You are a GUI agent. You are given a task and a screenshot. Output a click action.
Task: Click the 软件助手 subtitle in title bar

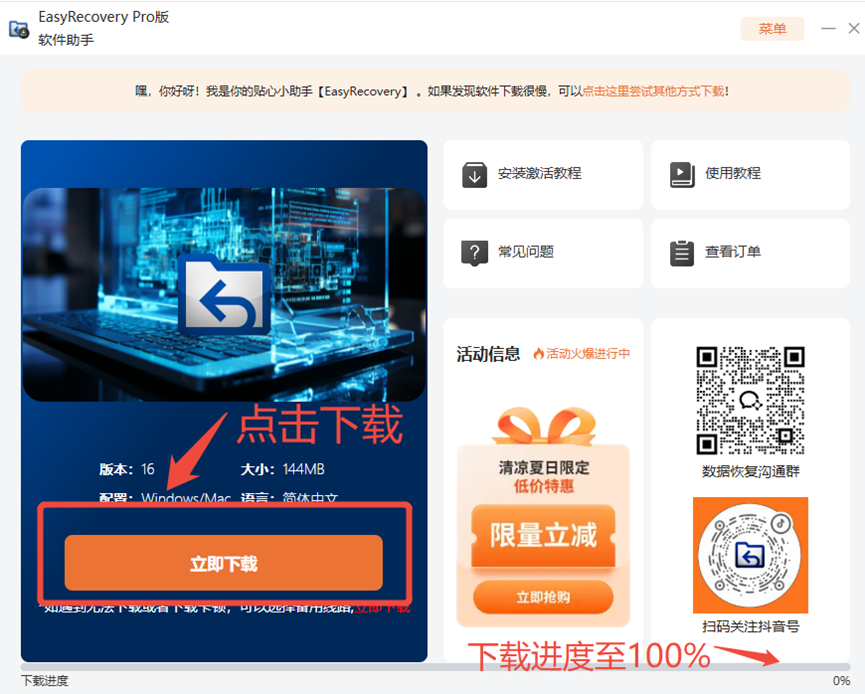[x=66, y=40]
